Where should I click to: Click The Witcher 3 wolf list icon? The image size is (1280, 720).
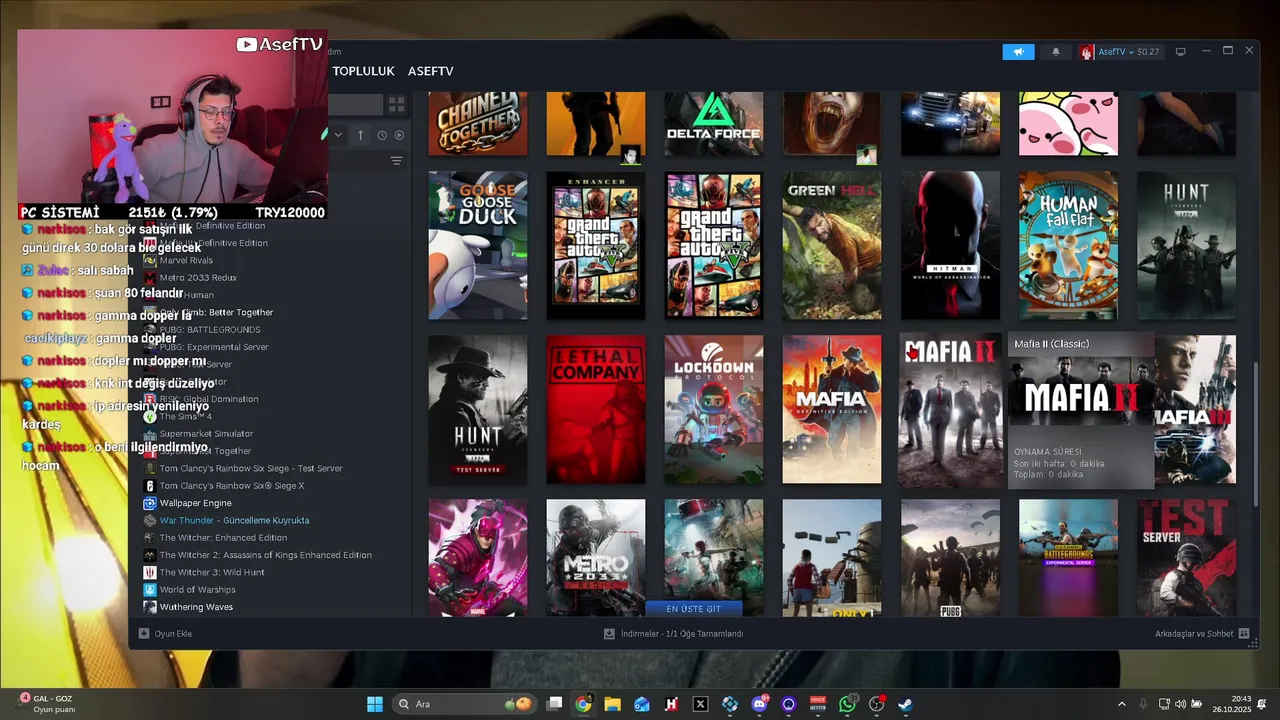(x=149, y=572)
